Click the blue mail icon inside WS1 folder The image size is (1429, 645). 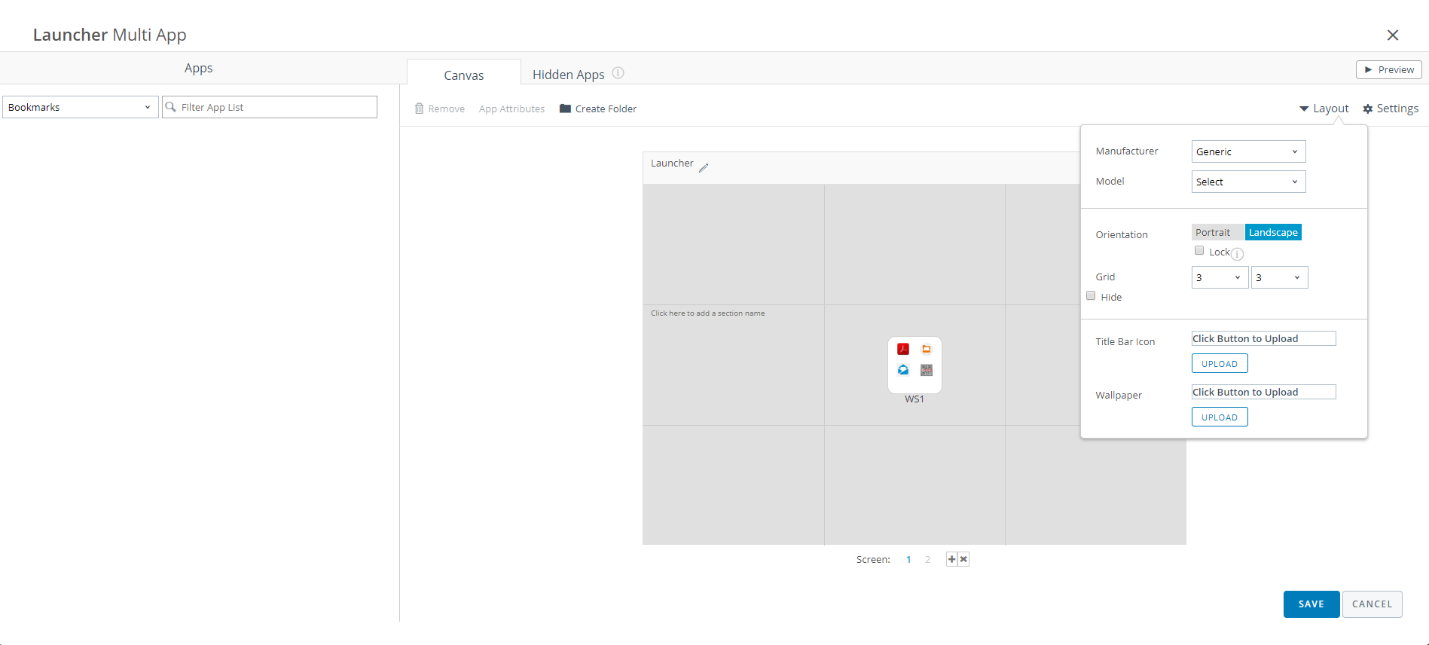click(903, 370)
